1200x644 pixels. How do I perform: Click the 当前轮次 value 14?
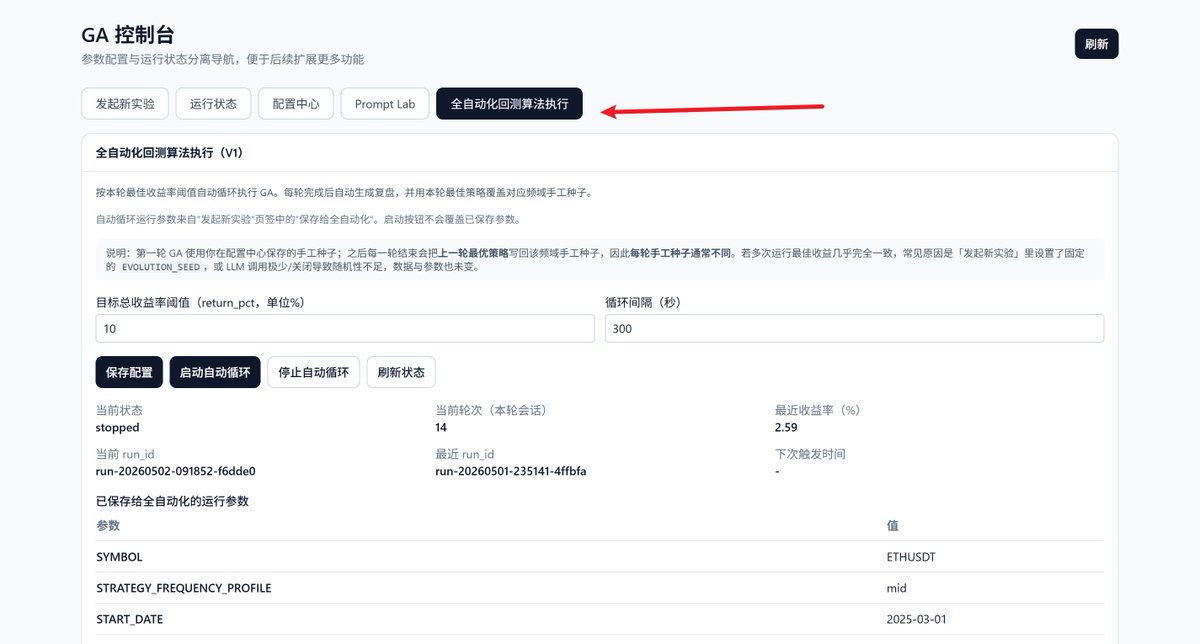(441, 427)
